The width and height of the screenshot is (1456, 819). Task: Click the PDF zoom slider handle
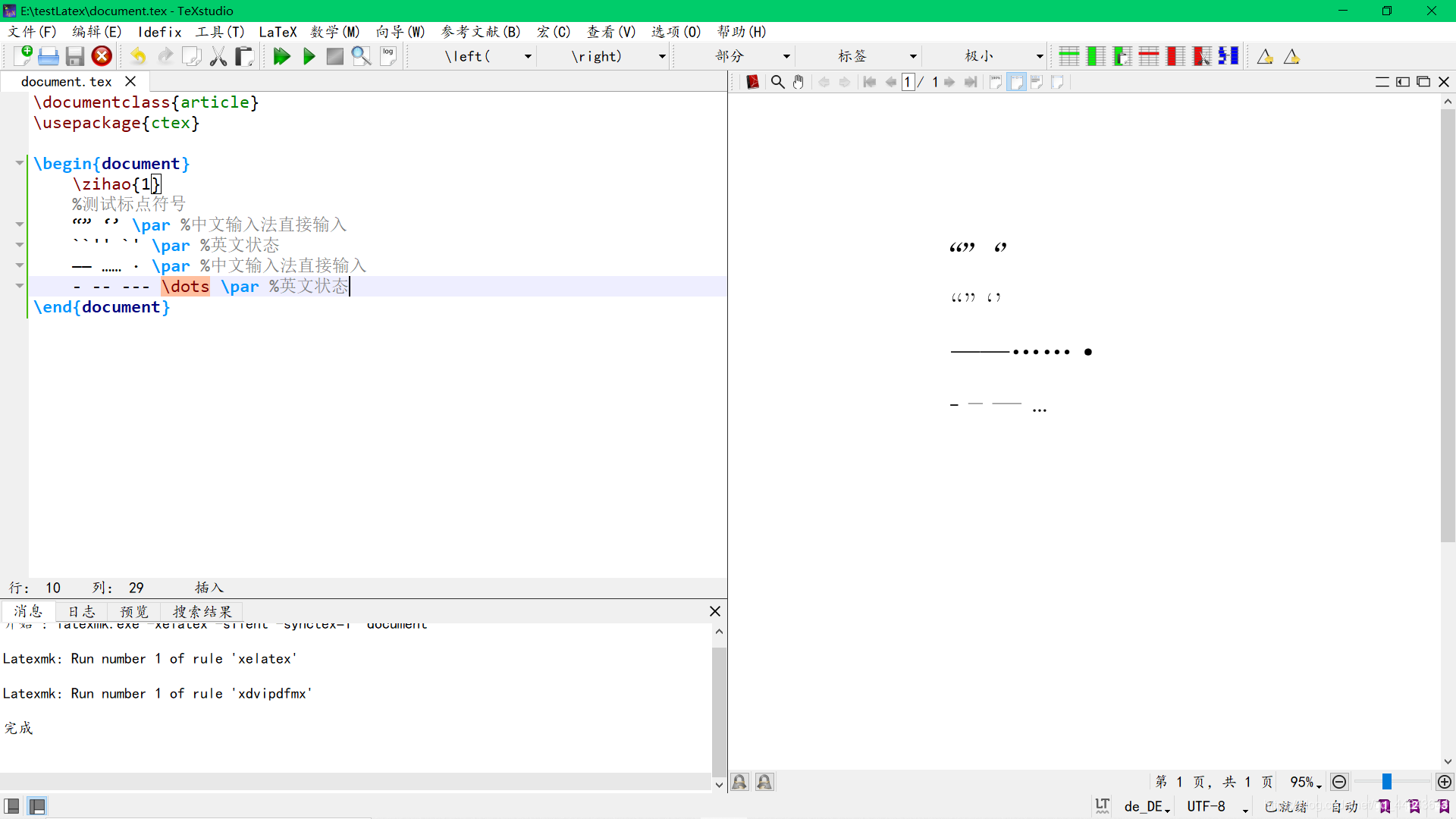1386,782
